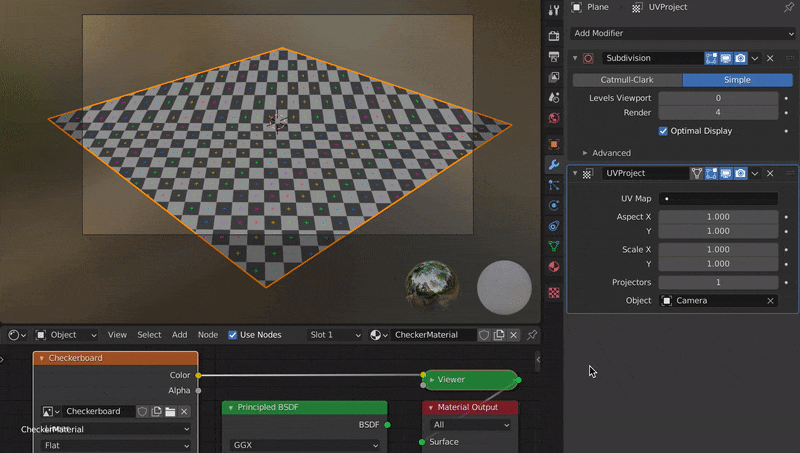Open the Flat projection dropdown
Viewport: 800px width, 453px height.
(x=116, y=445)
